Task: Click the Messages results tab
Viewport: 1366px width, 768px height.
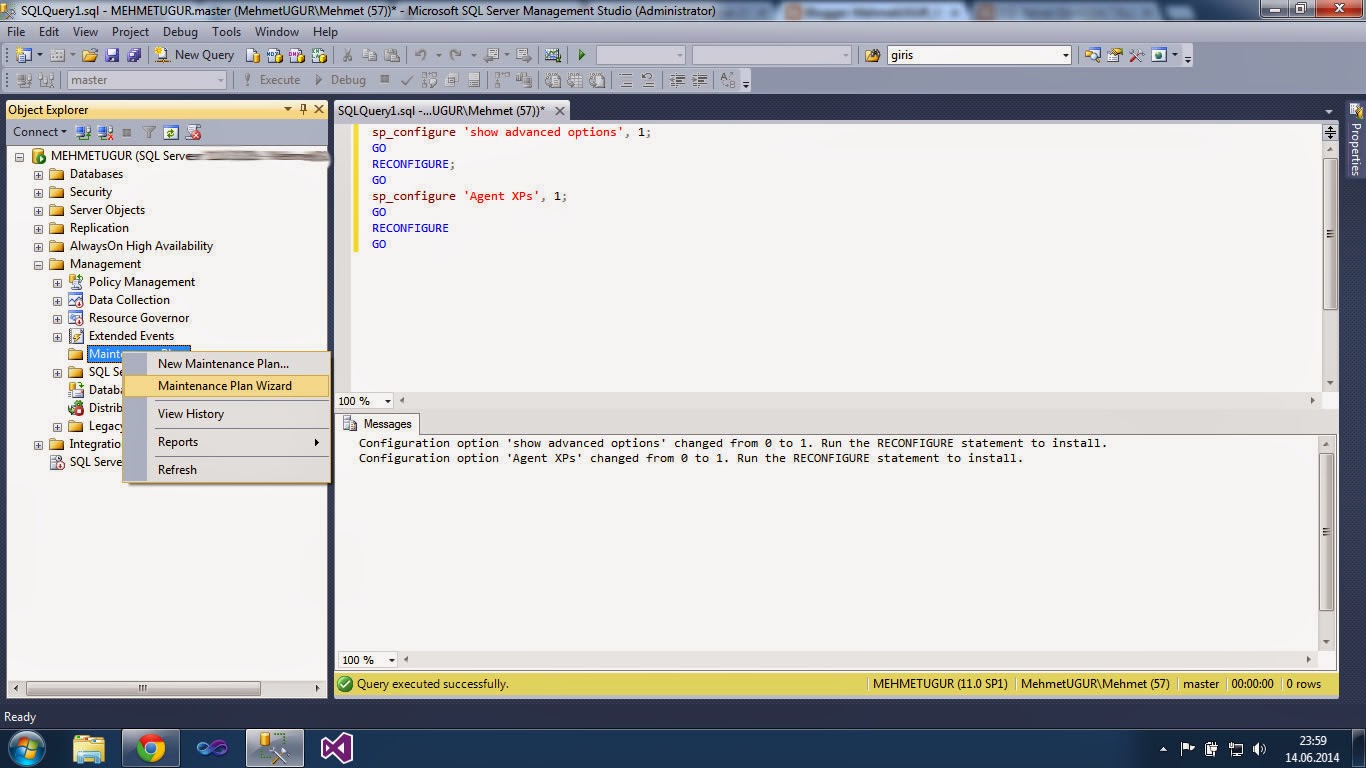Action: pyautogui.click(x=378, y=424)
